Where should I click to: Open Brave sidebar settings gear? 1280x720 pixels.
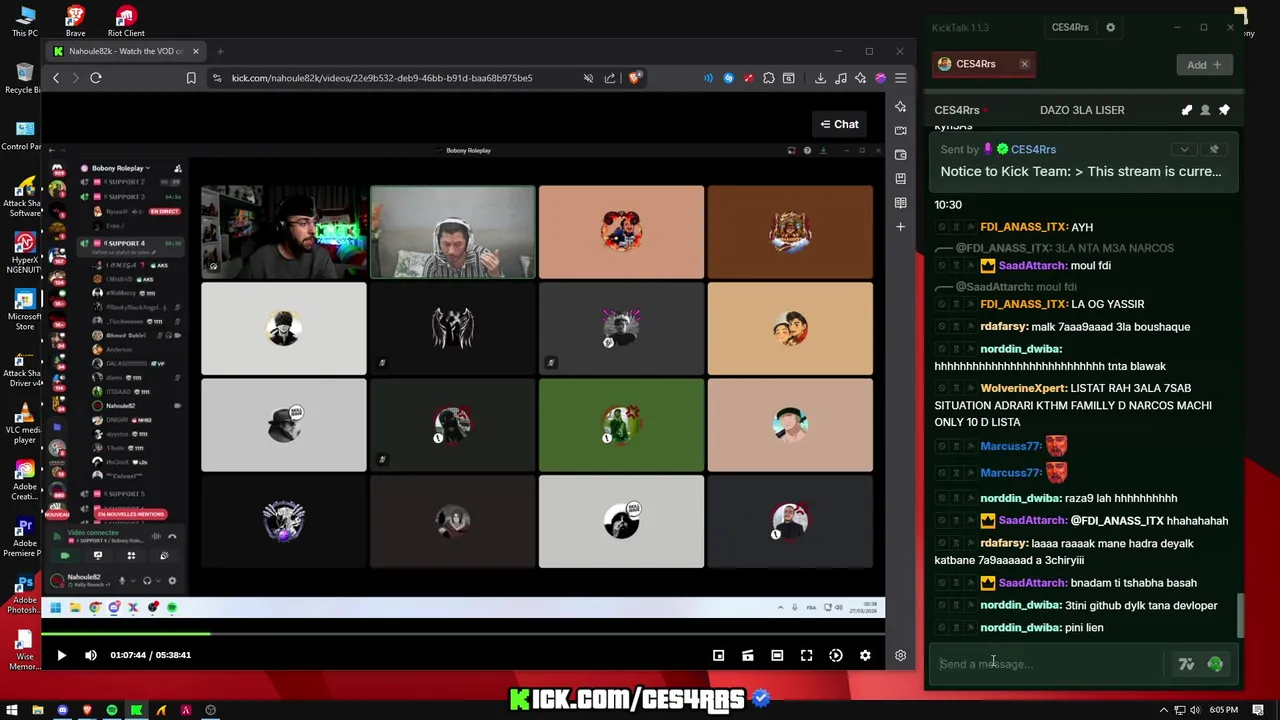(900, 655)
